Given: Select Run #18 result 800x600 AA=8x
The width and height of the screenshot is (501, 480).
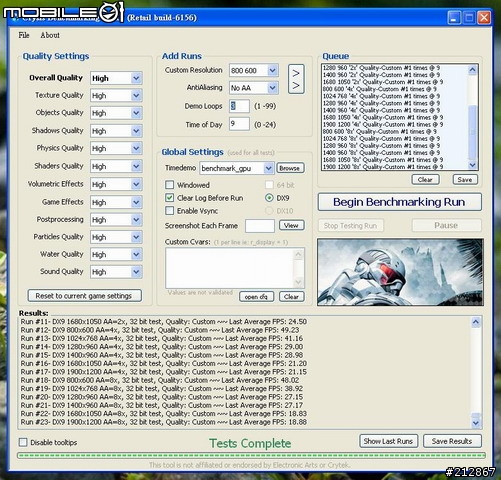Looking at the screenshot, I should coord(160,380).
